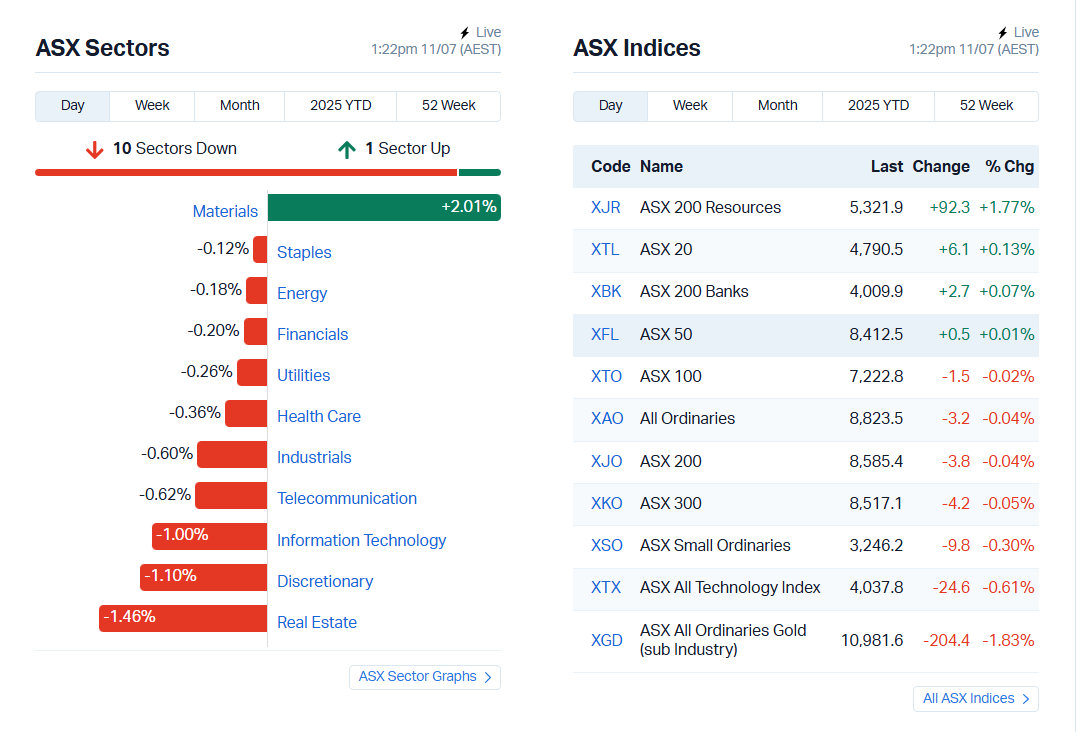Screen dimensions: 1076x732
Task: Click the red Telecommunication bar
Action: coord(231,495)
